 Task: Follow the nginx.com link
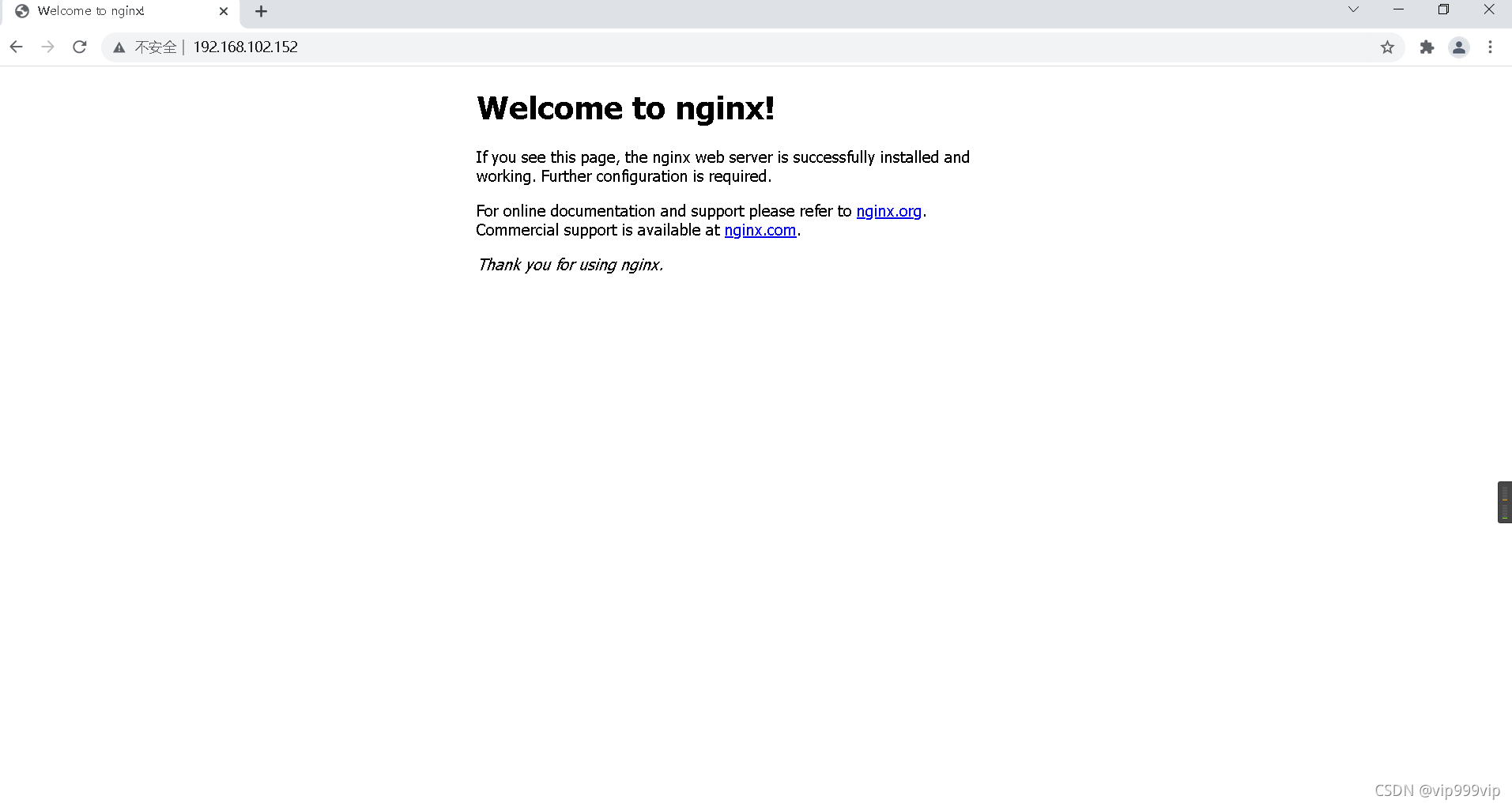click(x=760, y=230)
